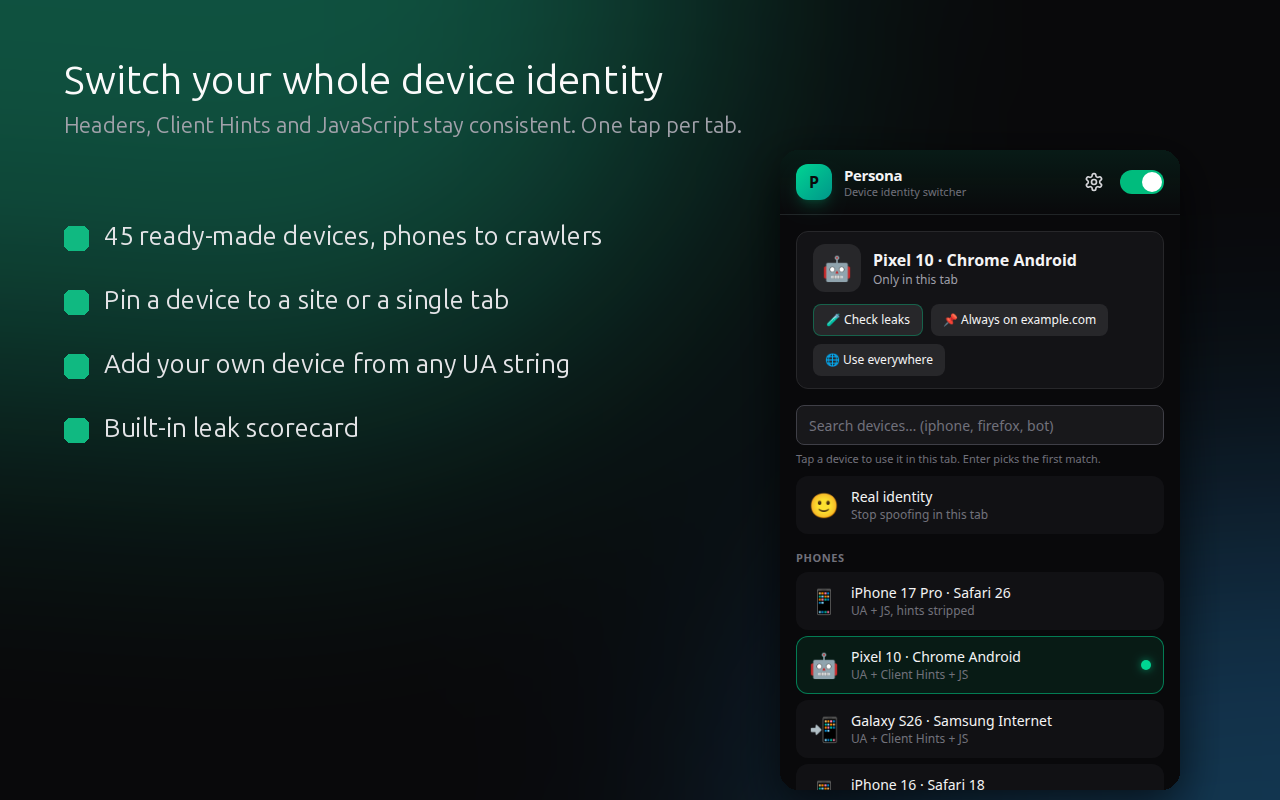1280x800 pixels.
Task: Click the Pixel 10 robot avatar in active card
Action: click(x=837, y=268)
